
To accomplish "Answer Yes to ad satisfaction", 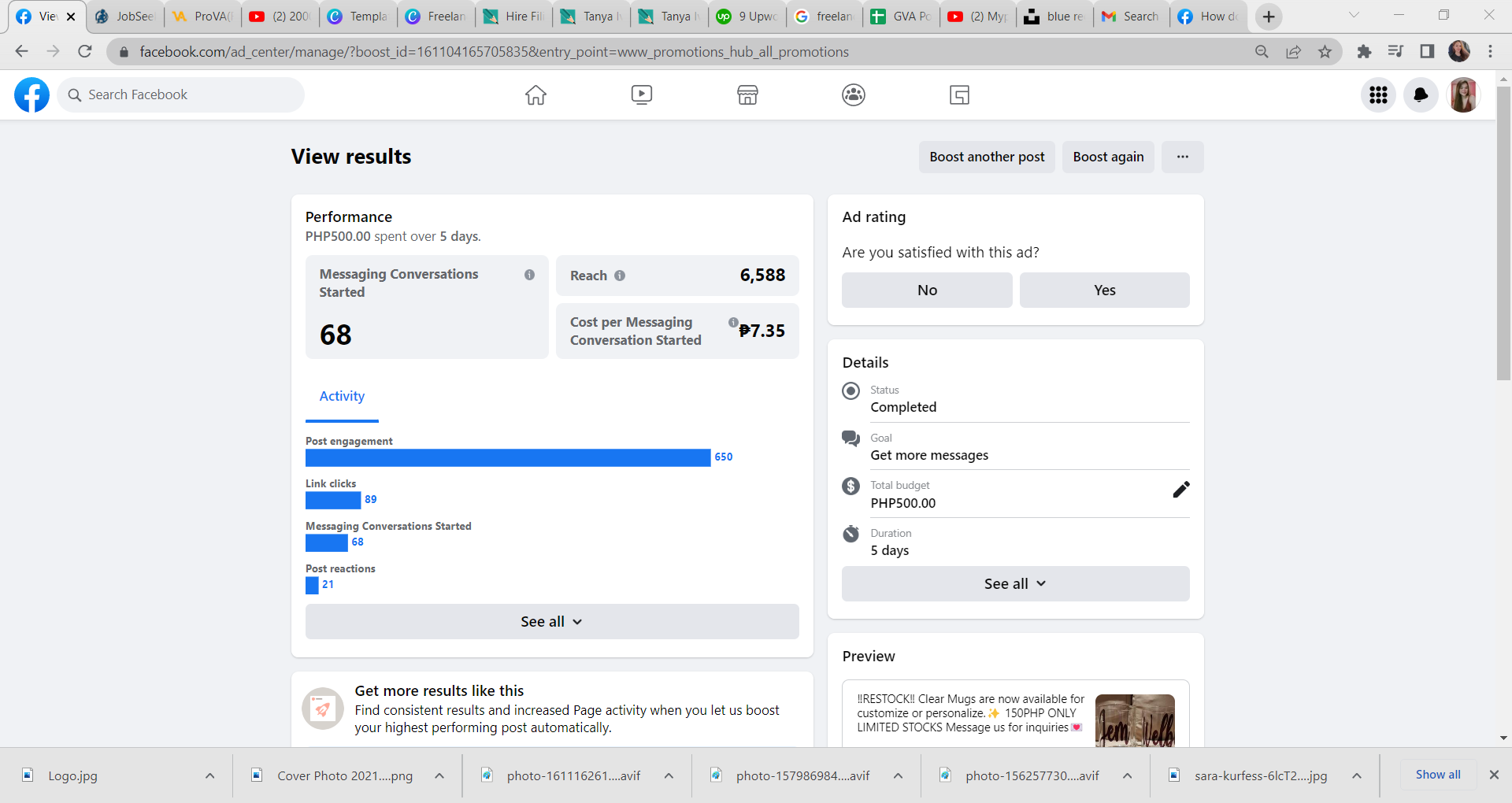I will tap(1104, 290).
